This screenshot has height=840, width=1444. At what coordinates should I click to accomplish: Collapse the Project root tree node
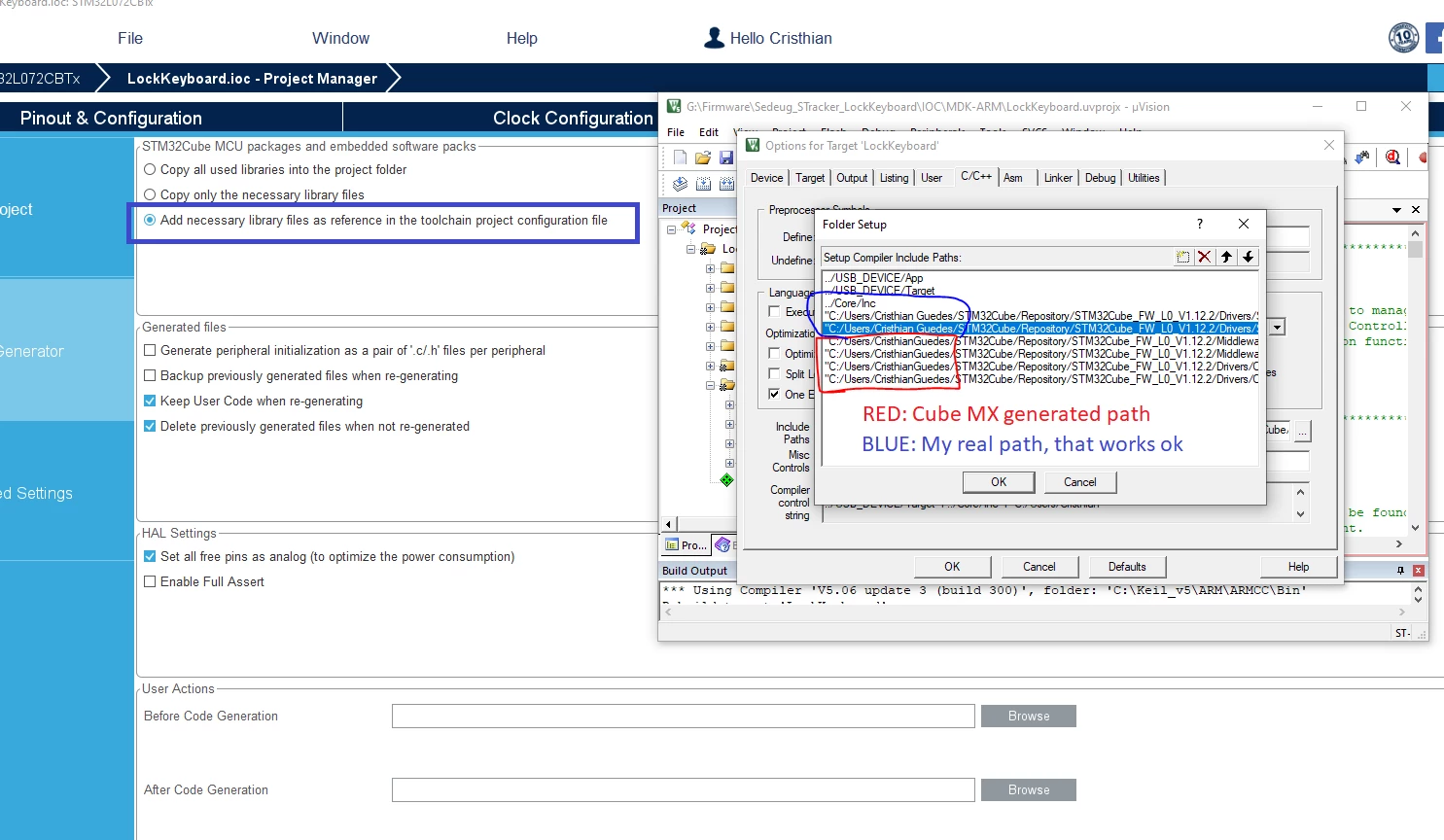(x=671, y=229)
